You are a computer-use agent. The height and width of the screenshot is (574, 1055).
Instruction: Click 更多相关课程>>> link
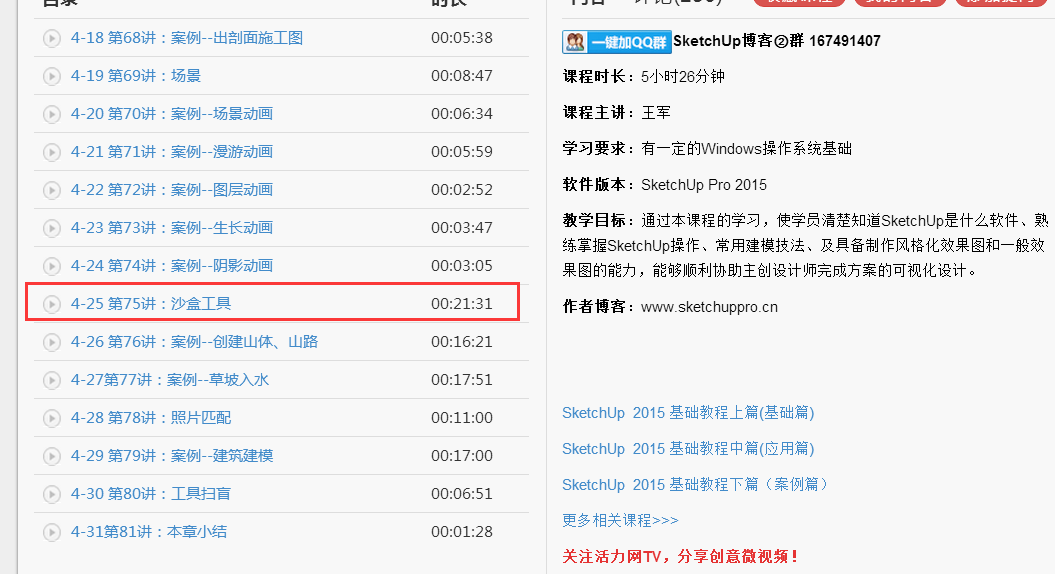620,520
